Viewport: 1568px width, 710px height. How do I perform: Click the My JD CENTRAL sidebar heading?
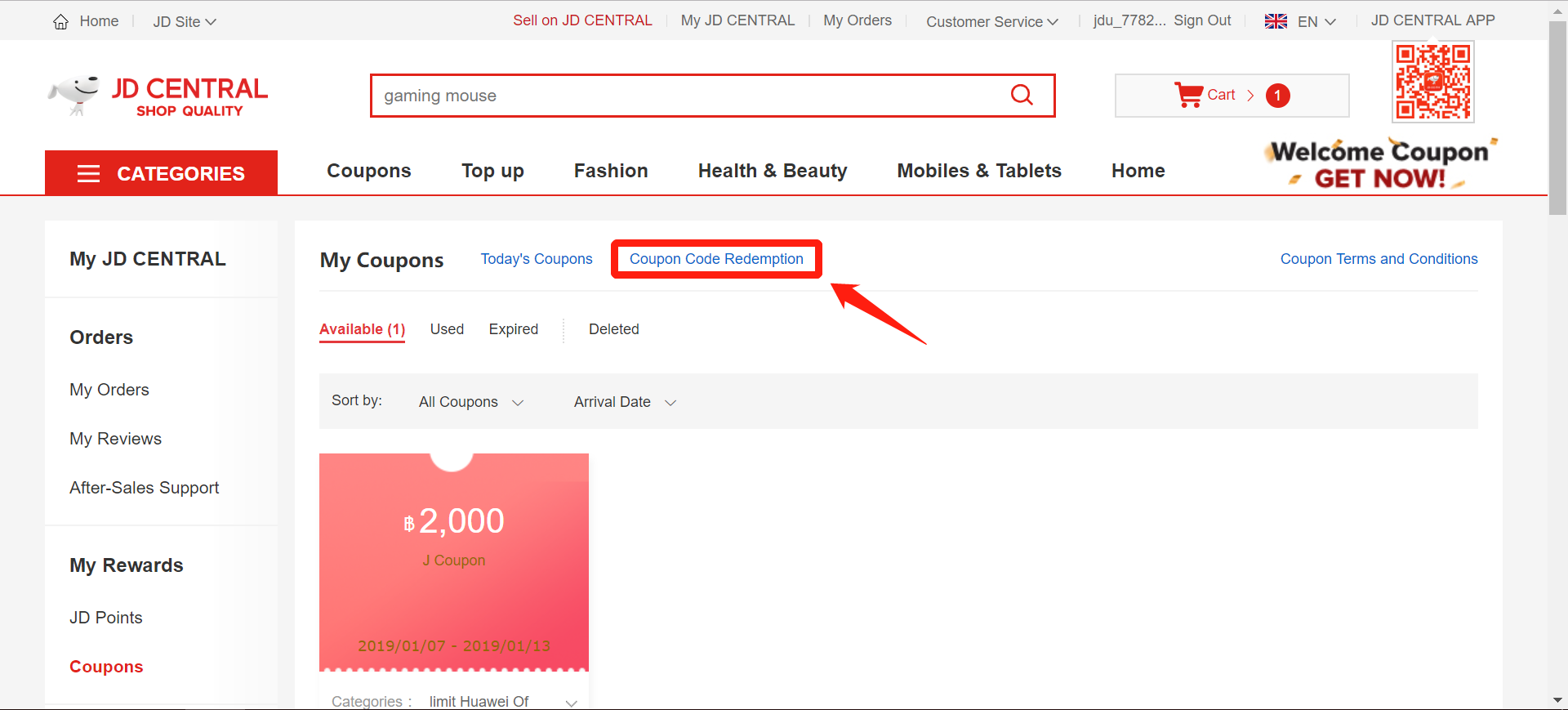pyautogui.click(x=148, y=259)
